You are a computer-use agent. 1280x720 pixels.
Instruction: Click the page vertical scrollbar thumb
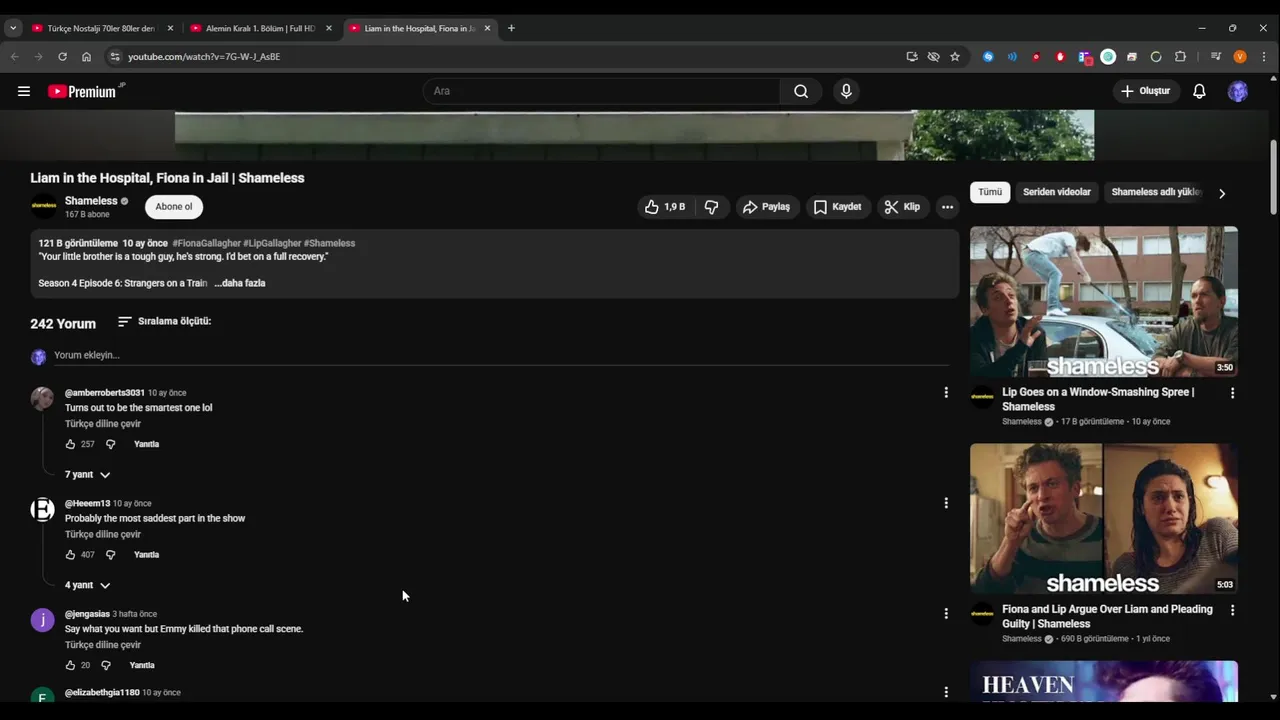coord(1273,176)
